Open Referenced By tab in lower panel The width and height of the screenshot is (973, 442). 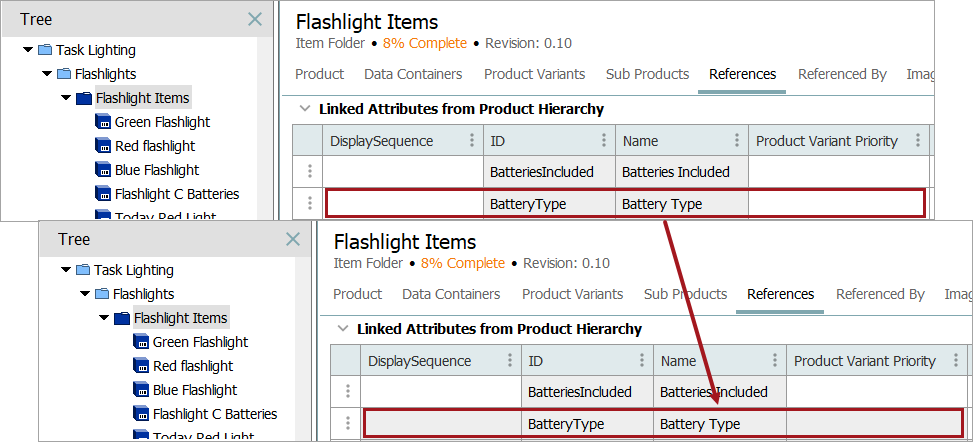tap(880, 294)
